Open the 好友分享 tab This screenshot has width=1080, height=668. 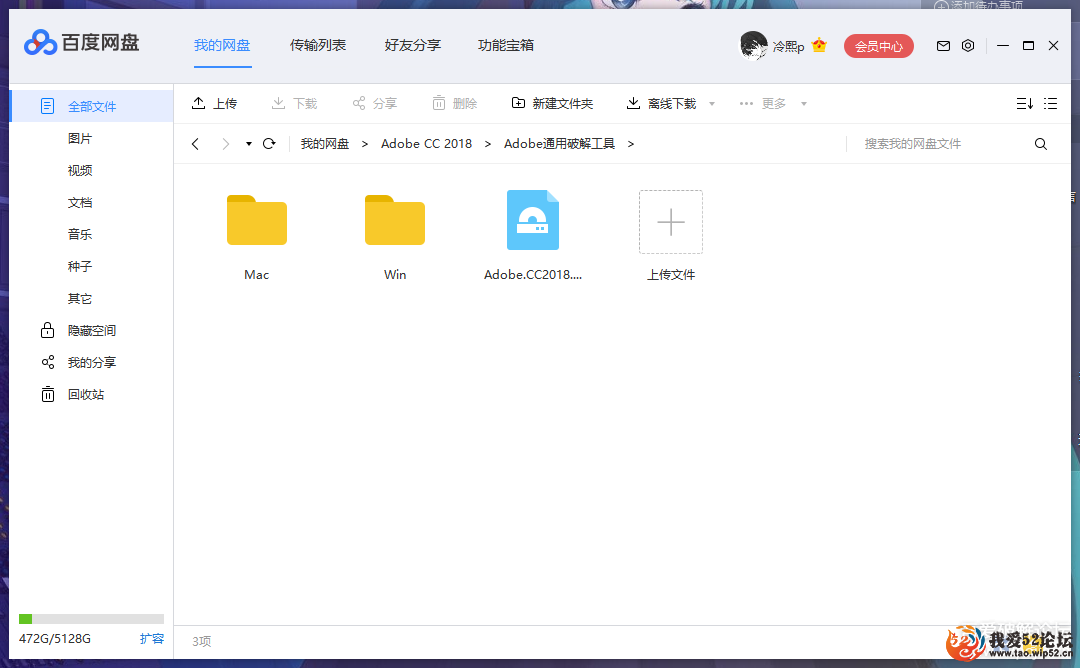coord(413,45)
